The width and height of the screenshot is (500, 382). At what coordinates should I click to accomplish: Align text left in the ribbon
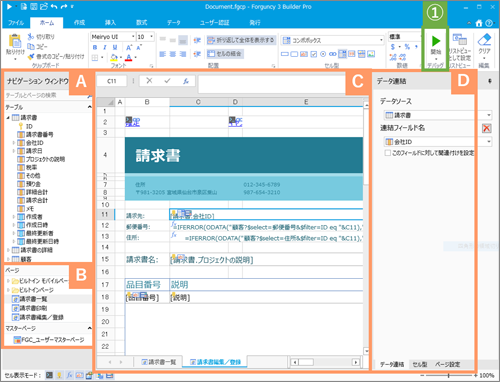[x=163, y=54]
